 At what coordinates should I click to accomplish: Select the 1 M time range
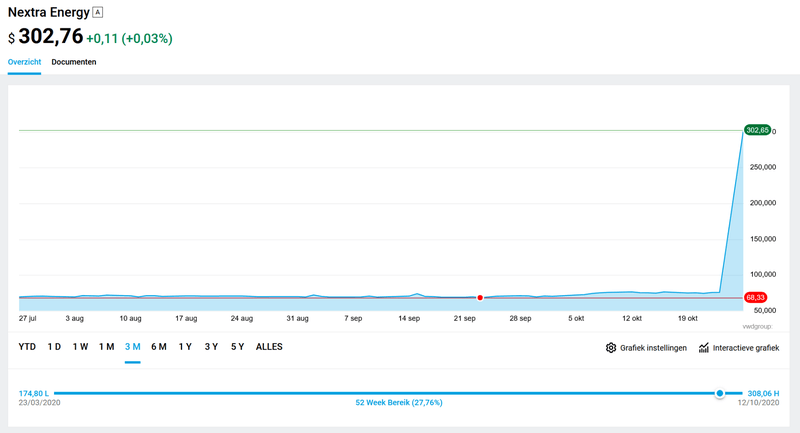click(107, 347)
